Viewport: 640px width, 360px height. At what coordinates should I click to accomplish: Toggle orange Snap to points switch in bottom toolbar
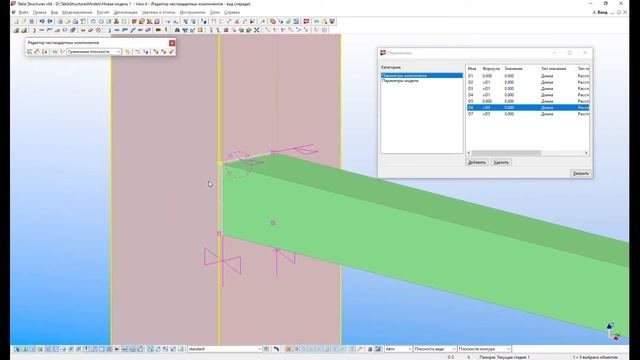[x=288, y=349]
